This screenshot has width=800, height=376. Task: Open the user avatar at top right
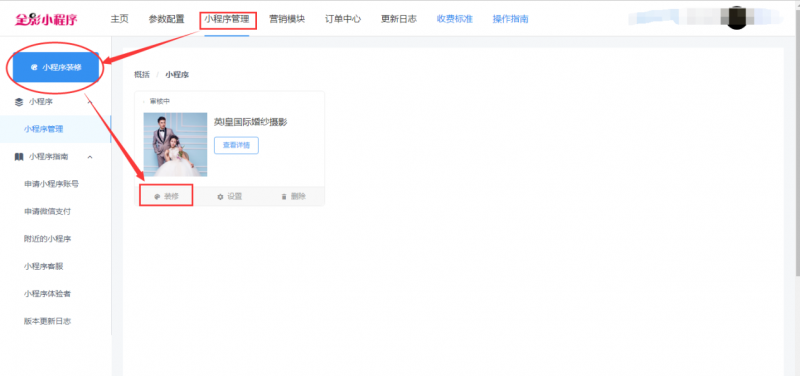coord(736,18)
